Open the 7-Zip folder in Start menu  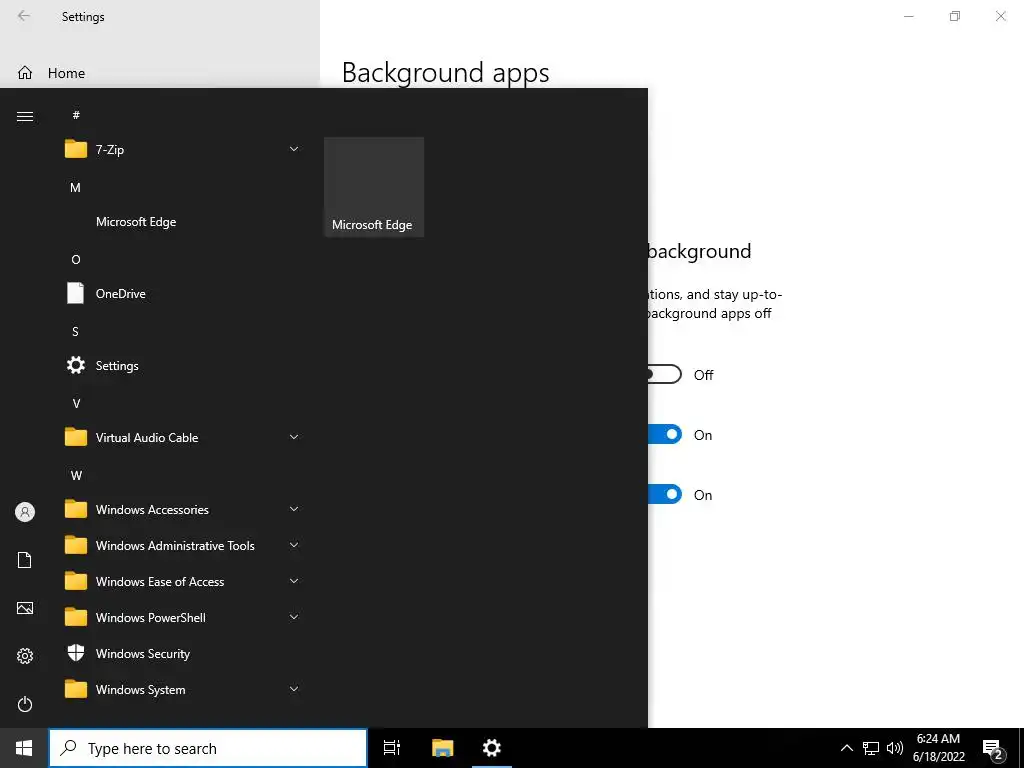pyautogui.click(x=183, y=150)
